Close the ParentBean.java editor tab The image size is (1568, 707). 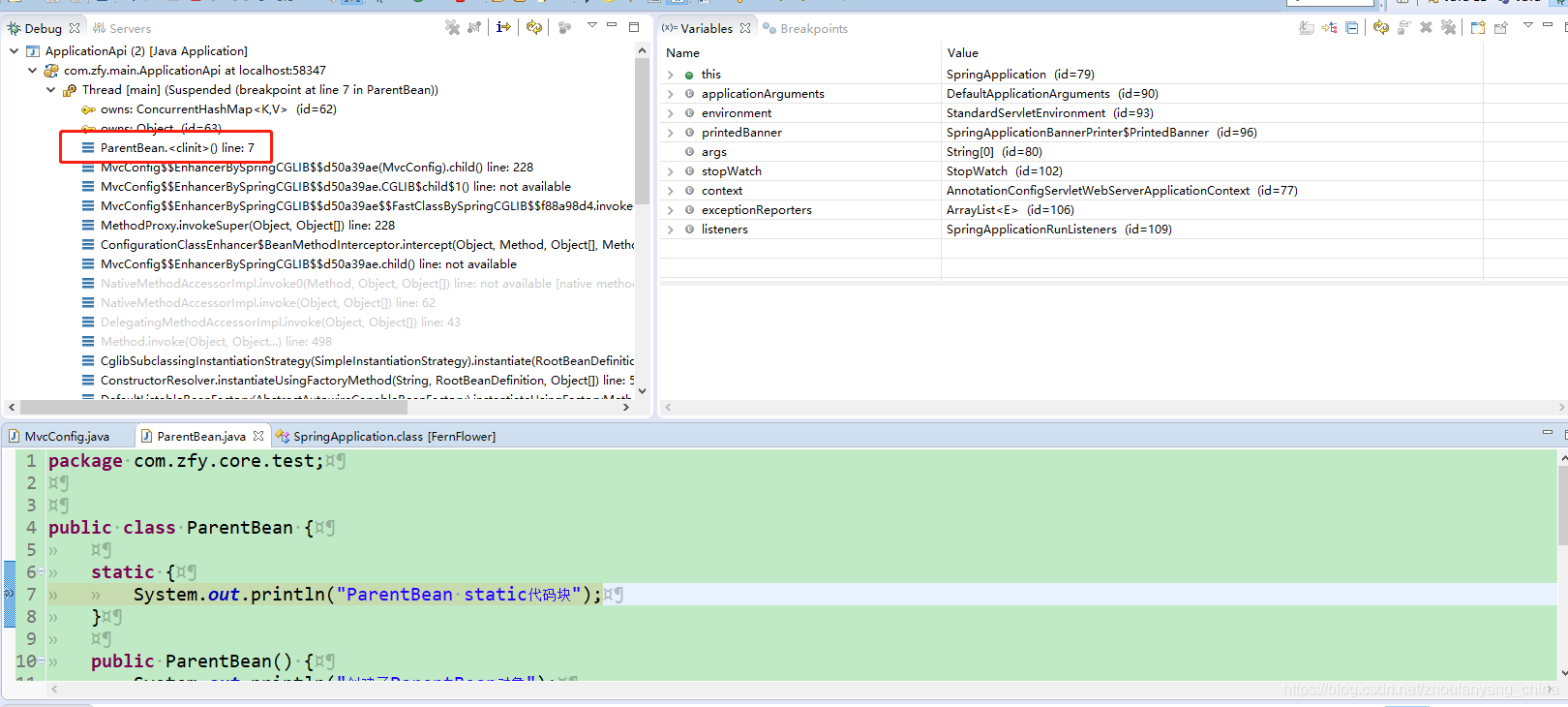click(x=258, y=436)
